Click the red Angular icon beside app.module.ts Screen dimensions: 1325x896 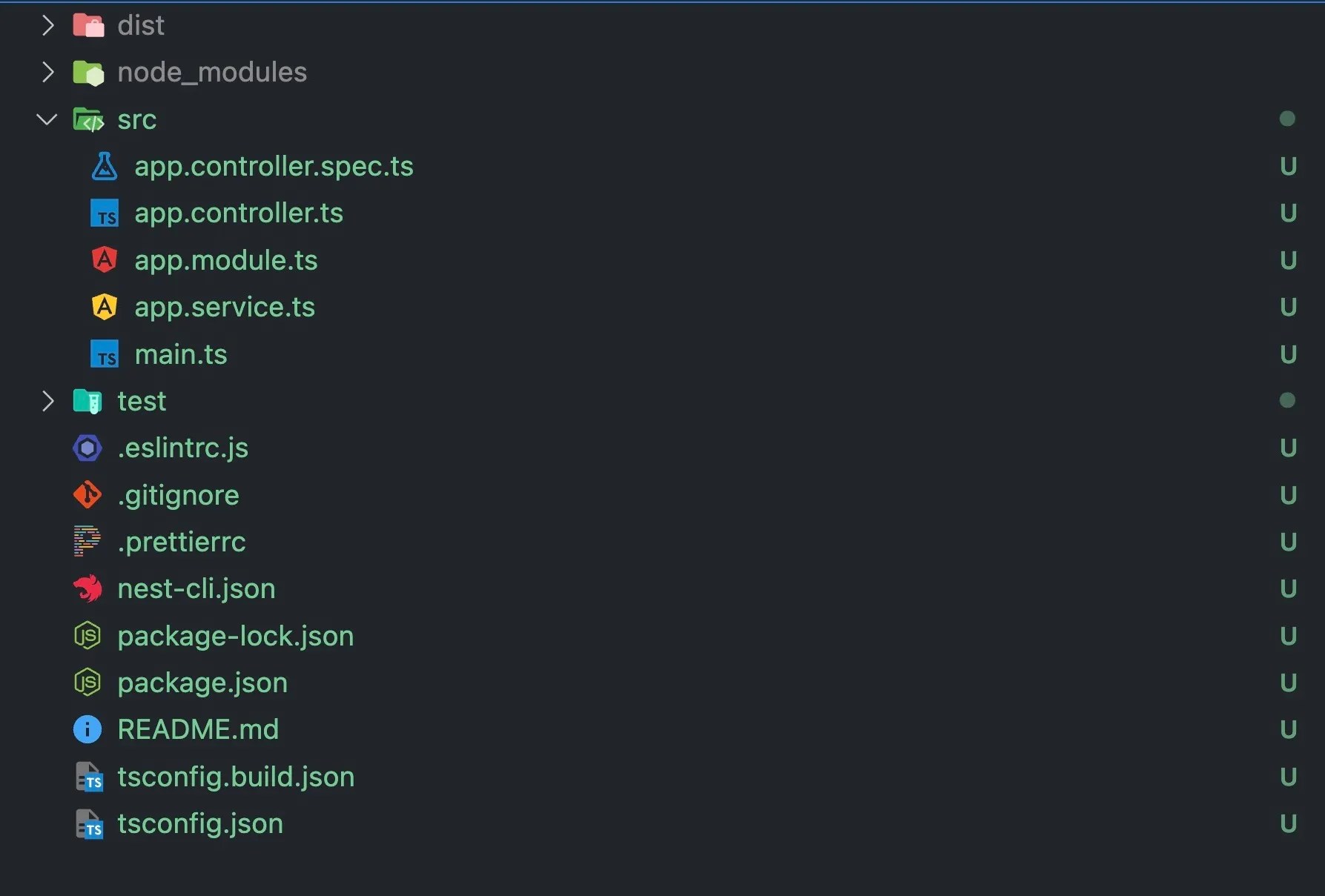104,259
